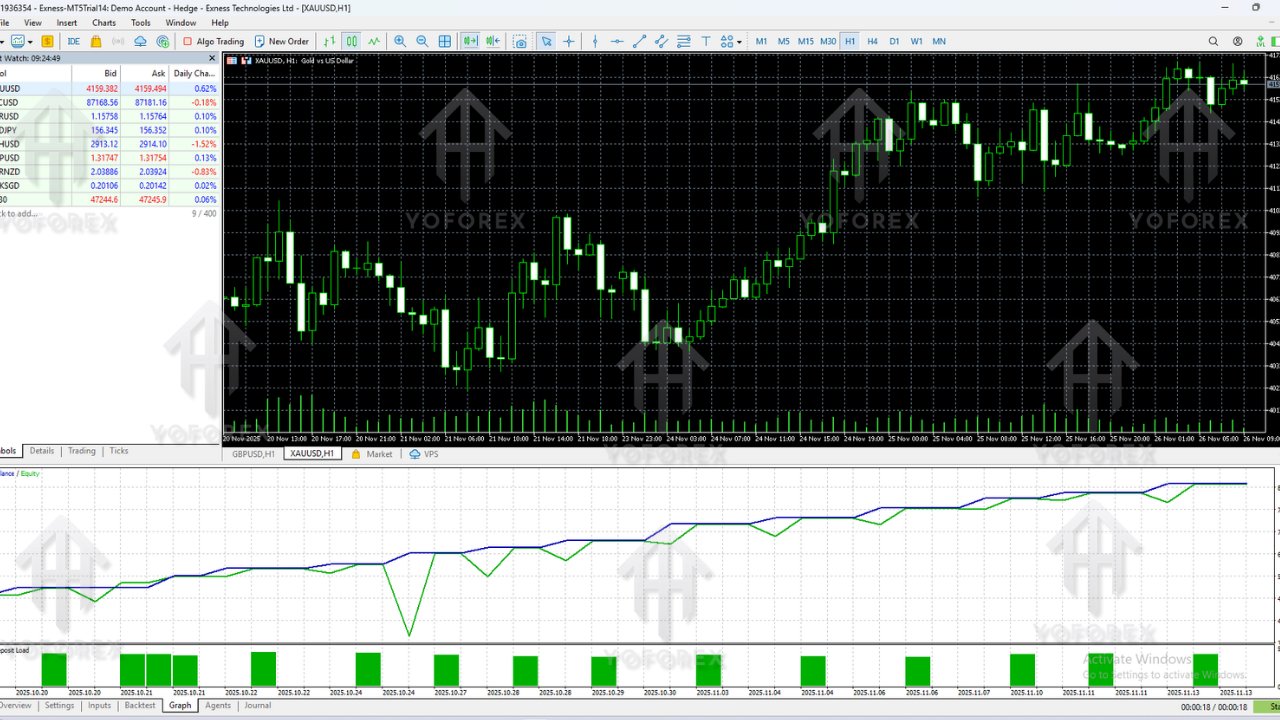Select the Crosshair tool
This screenshot has height=720, width=1280.
569,41
